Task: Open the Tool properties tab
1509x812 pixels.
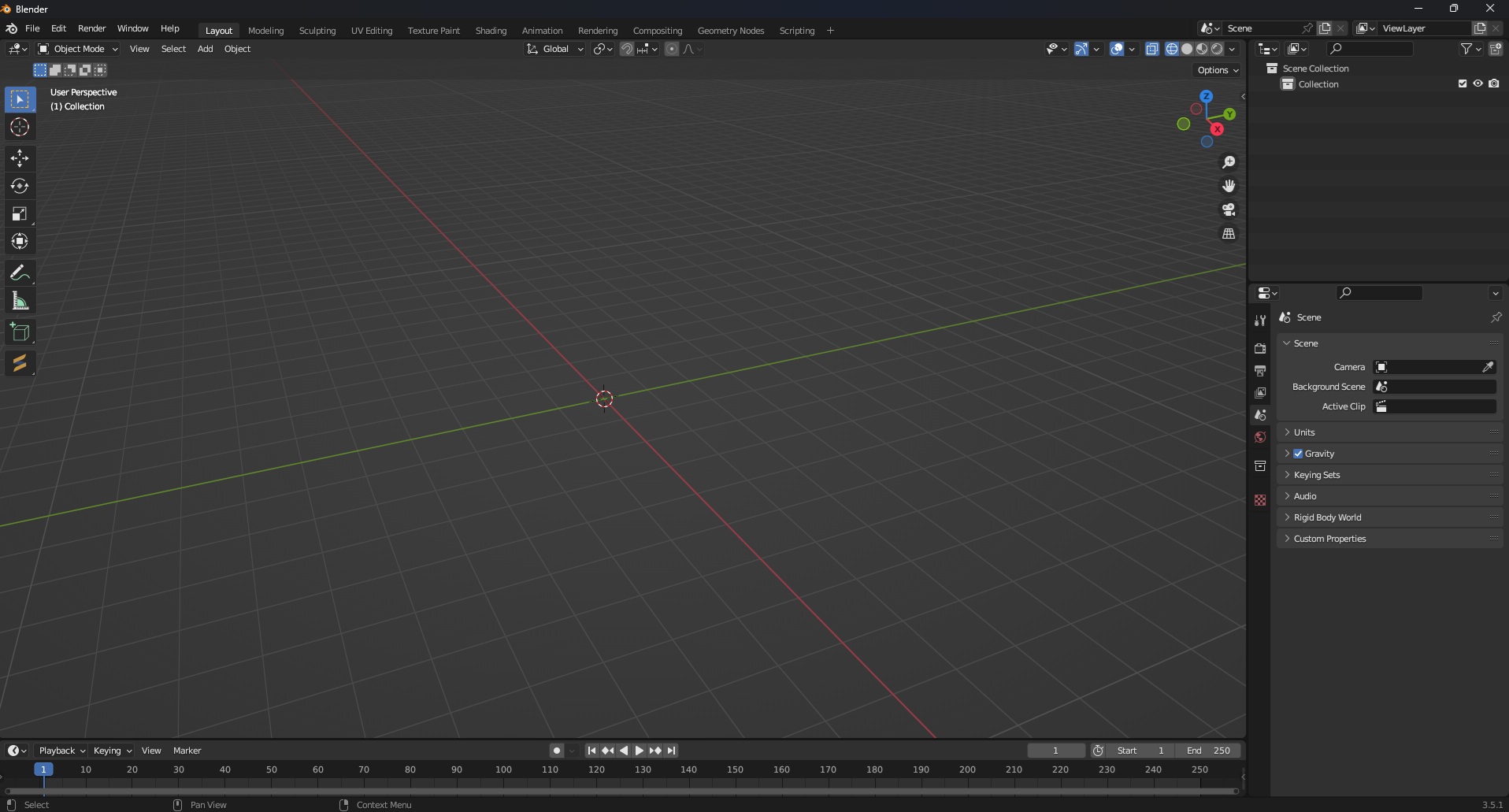Action: 1260,321
